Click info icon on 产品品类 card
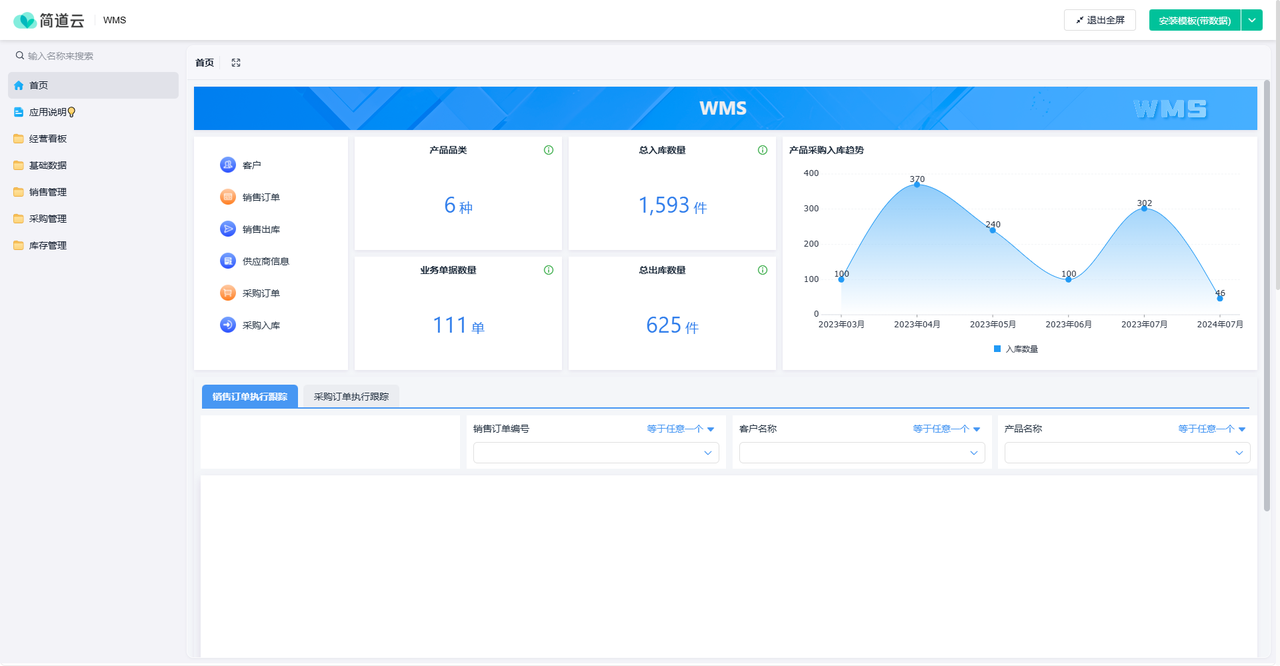1280x666 pixels. click(548, 150)
